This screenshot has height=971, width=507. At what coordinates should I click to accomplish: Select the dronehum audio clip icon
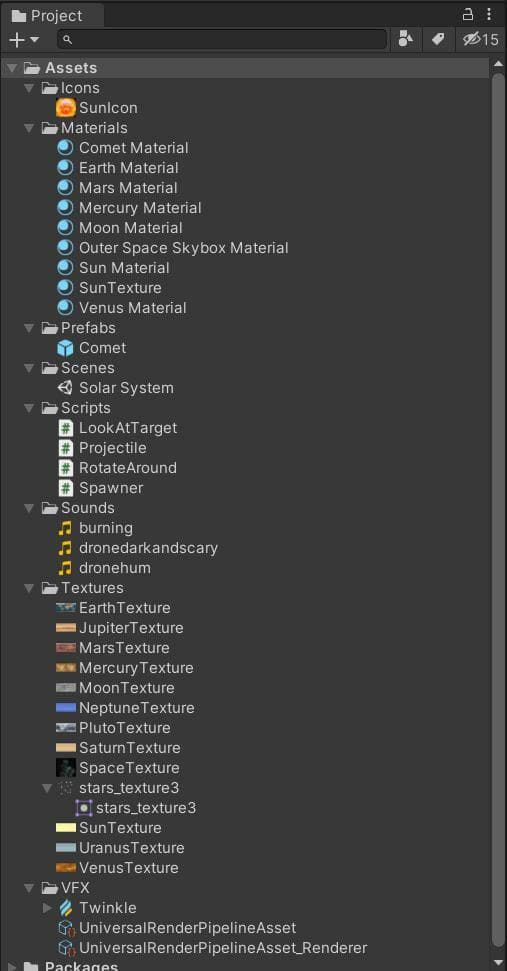point(65,568)
